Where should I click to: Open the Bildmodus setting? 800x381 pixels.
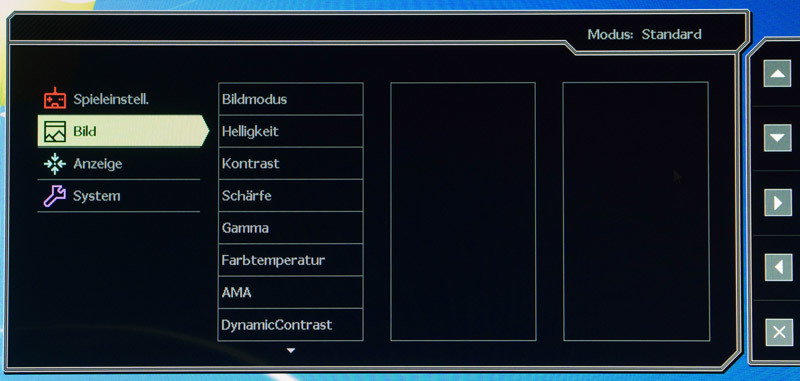tap(290, 99)
